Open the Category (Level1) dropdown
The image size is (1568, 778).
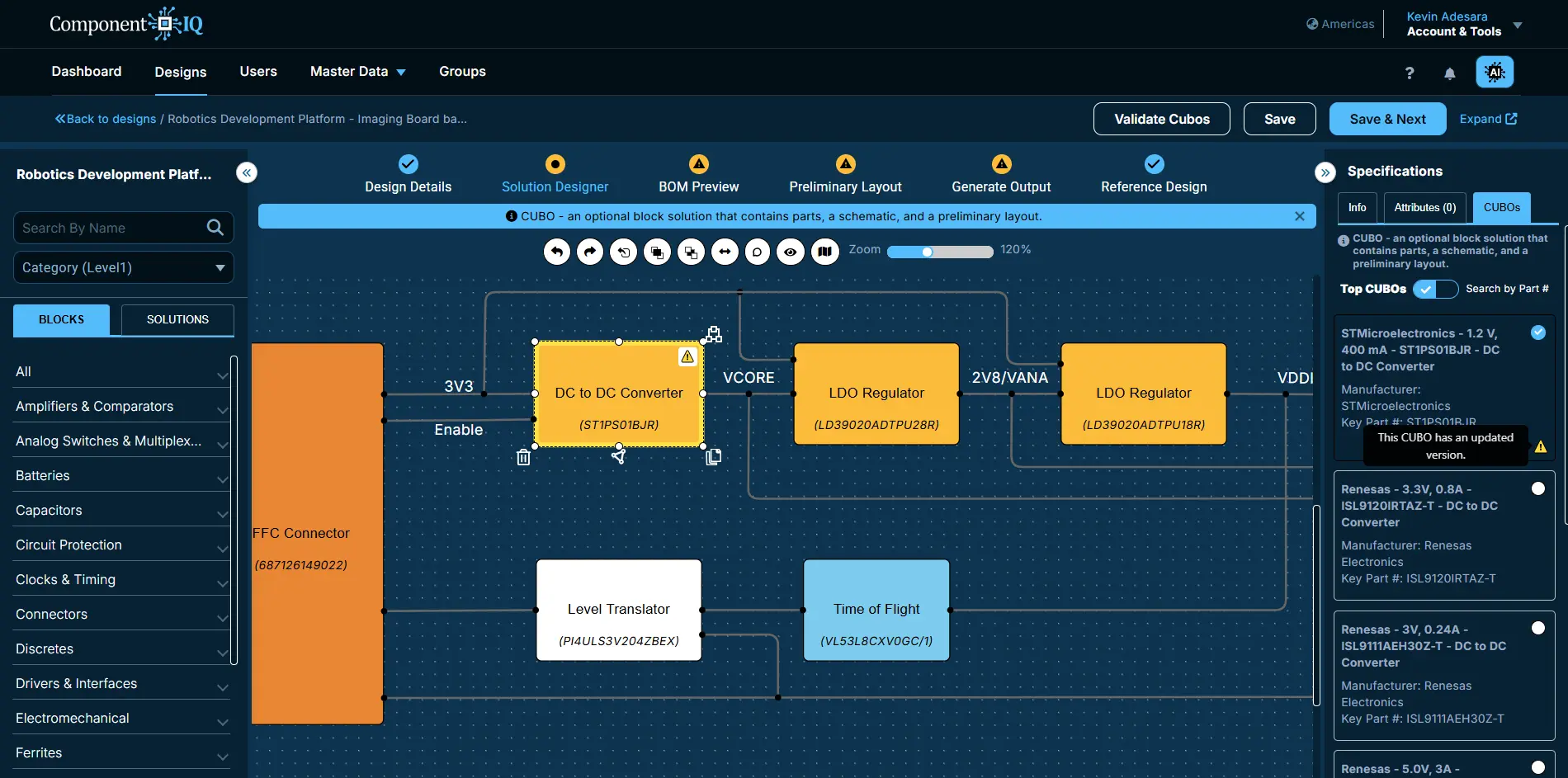point(124,267)
